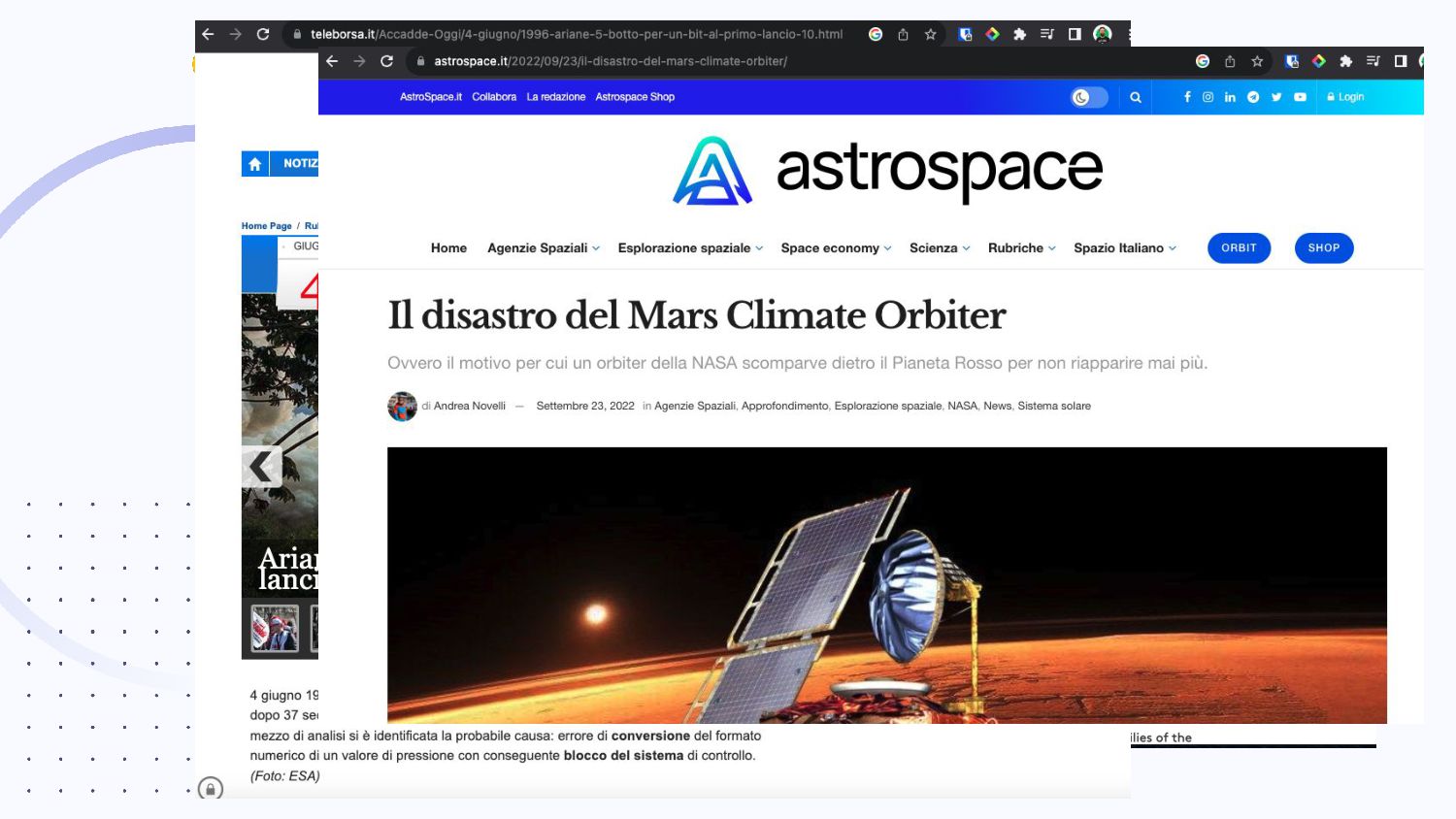
Task: Share the teleborsa page via share icon
Action: pyautogui.click(x=903, y=34)
